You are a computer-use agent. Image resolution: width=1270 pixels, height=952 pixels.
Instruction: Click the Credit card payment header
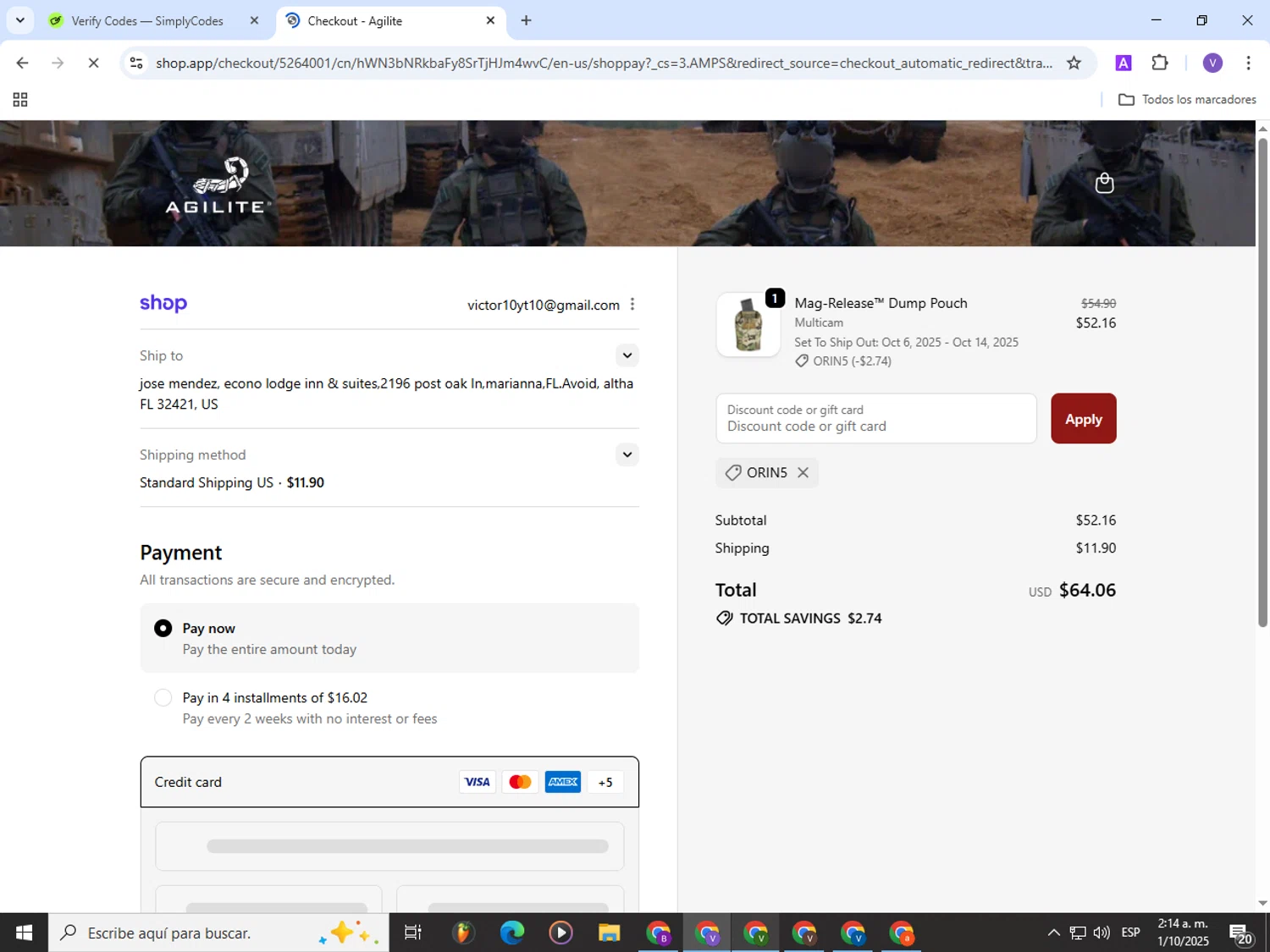tap(389, 782)
